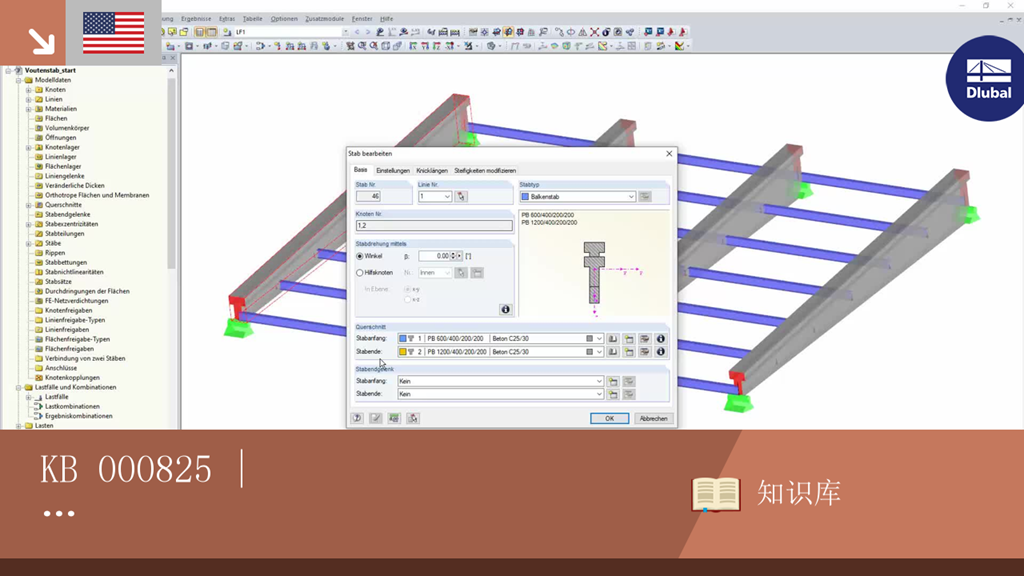Select Stäbe in the navigator tree

pyautogui.click(x=53, y=243)
